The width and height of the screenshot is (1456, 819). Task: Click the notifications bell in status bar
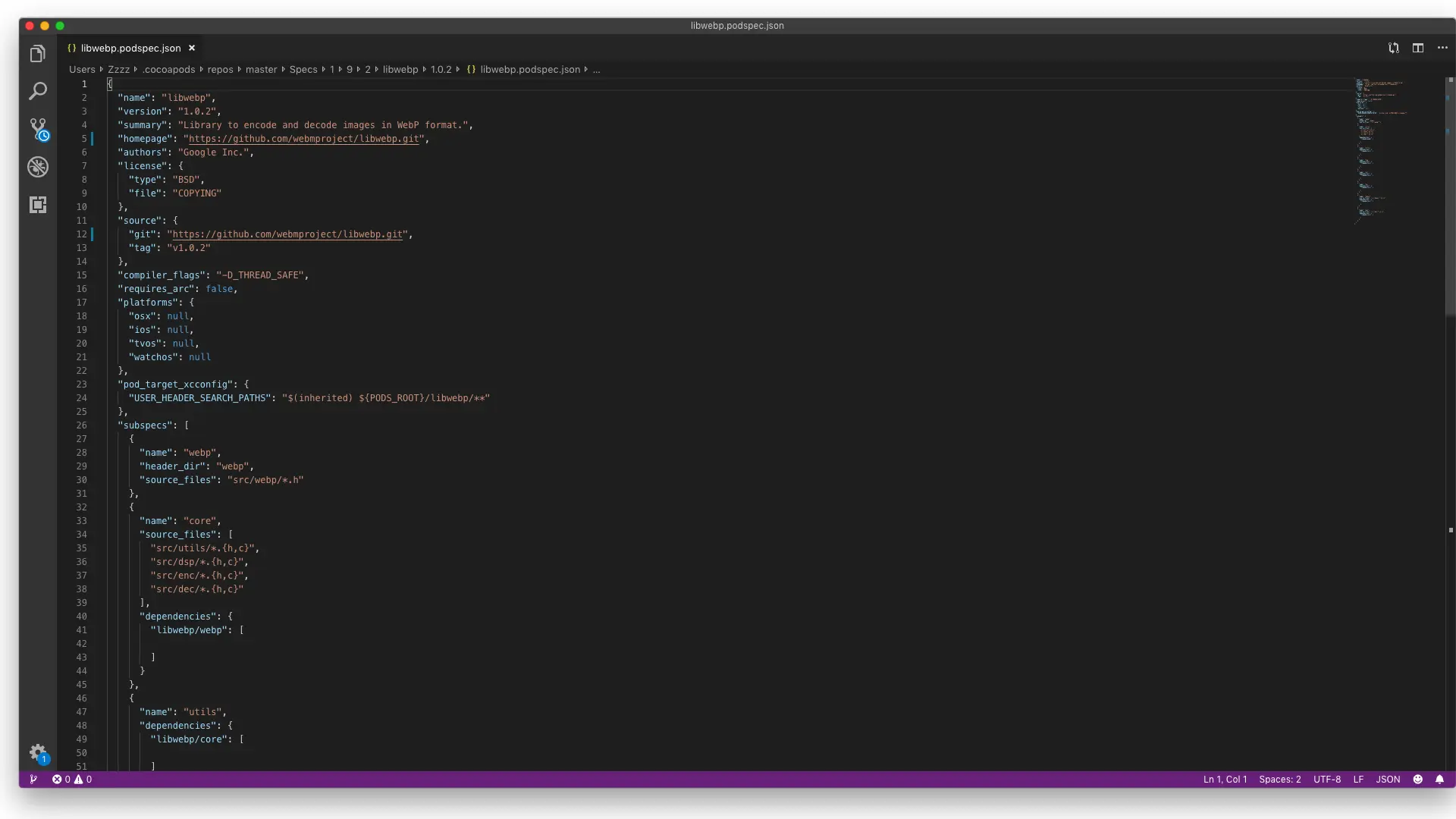point(1439,779)
